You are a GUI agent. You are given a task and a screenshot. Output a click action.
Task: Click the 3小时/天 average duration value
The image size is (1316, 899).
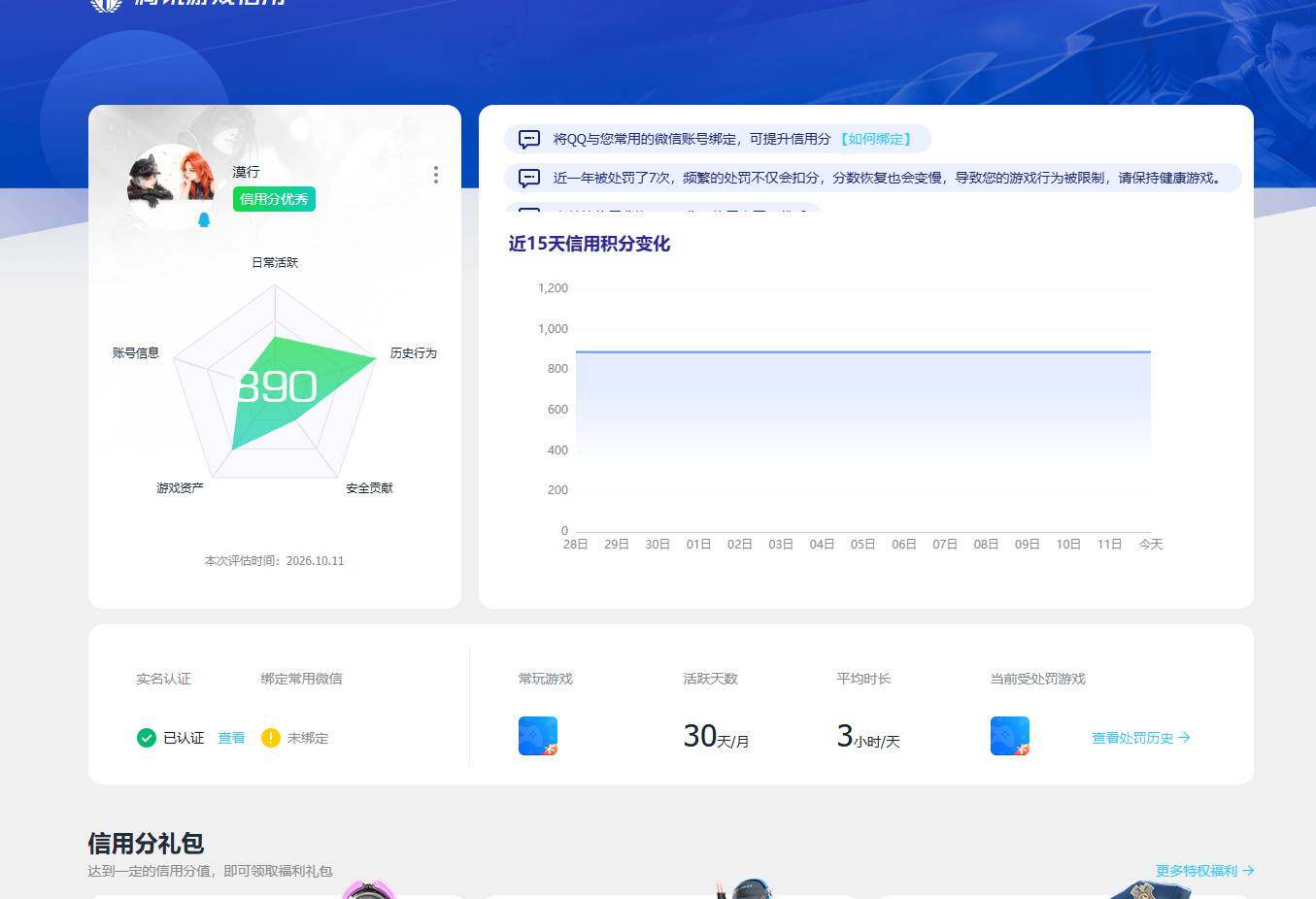868,737
